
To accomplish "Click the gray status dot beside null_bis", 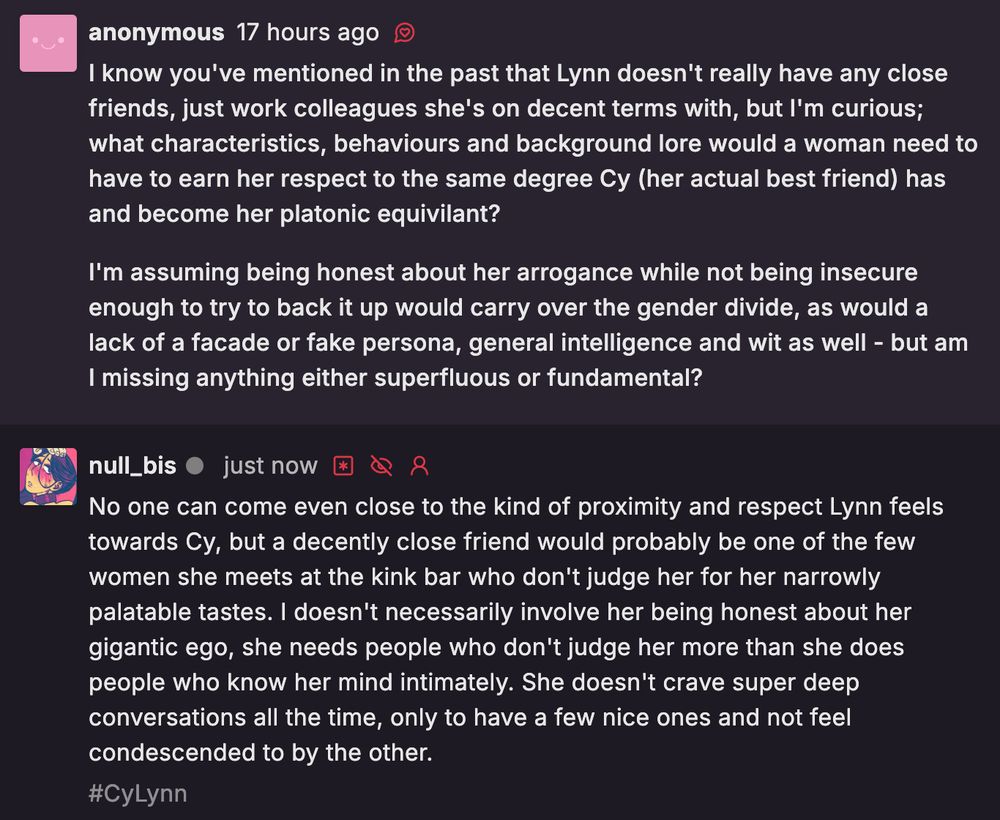I will pyautogui.click(x=195, y=465).
